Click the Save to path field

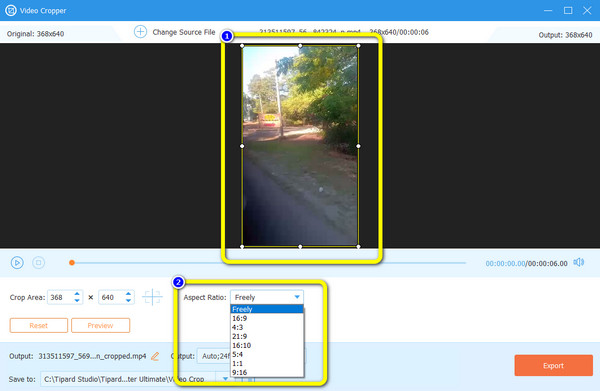tap(128, 379)
